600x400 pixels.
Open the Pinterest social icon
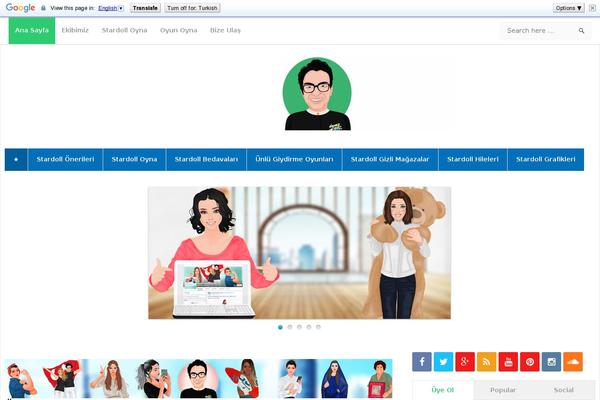(x=530, y=362)
